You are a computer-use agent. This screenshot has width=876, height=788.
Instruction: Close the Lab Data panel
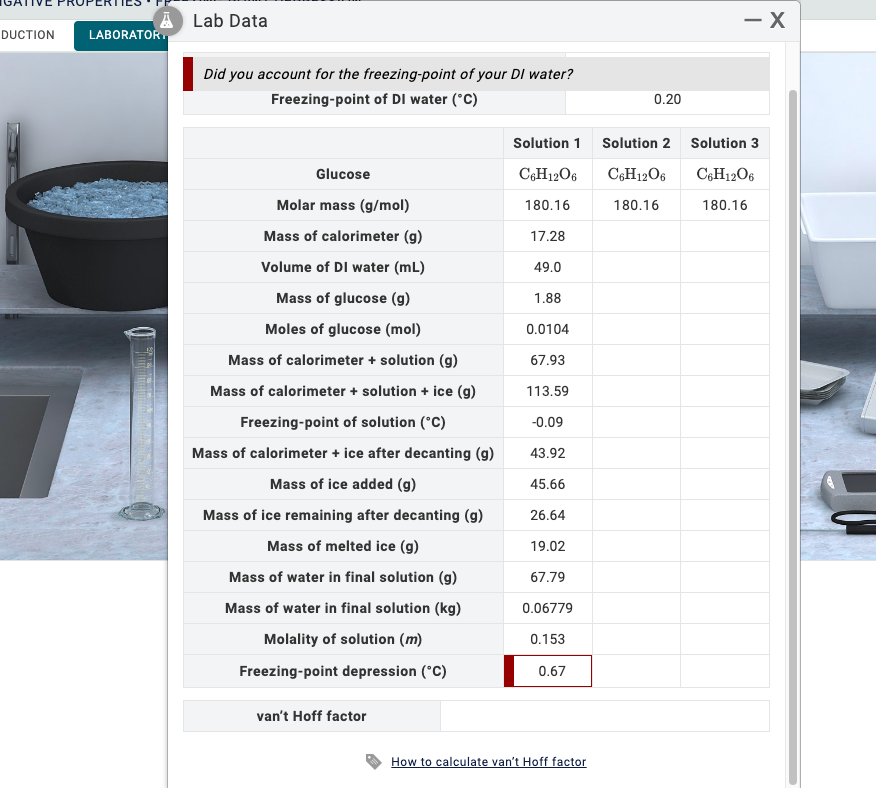click(x=777, y=21)
